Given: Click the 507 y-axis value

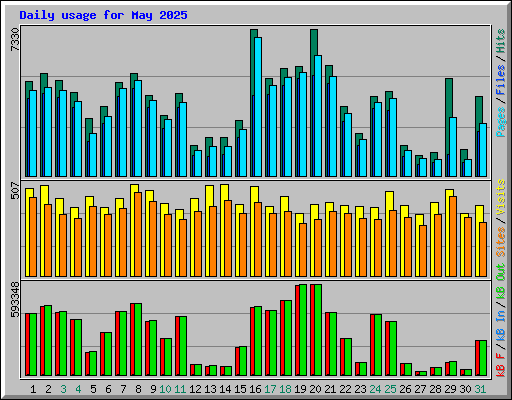Looking at the screenshot, I should [15, 190].
